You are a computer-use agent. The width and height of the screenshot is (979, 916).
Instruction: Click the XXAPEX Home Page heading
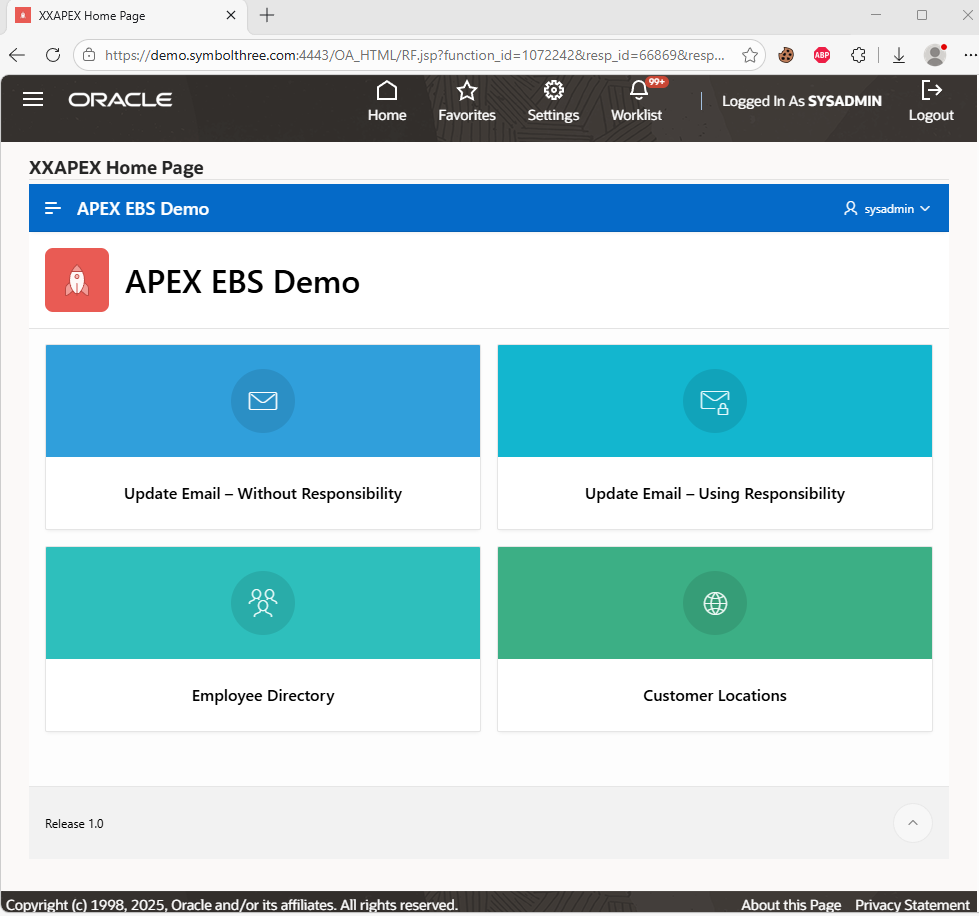[116, 167]
